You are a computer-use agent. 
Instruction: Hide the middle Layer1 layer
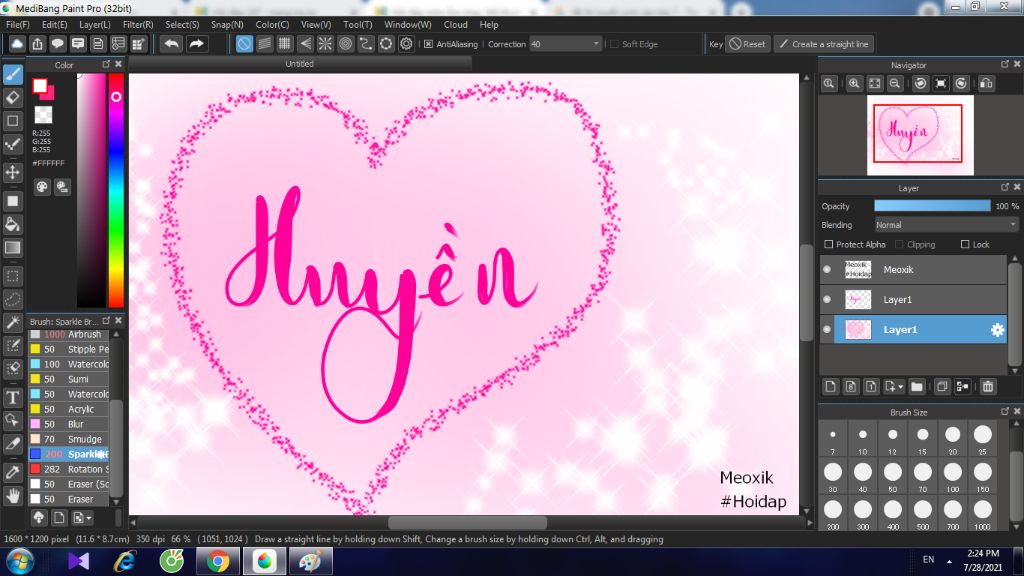point(827,300)
